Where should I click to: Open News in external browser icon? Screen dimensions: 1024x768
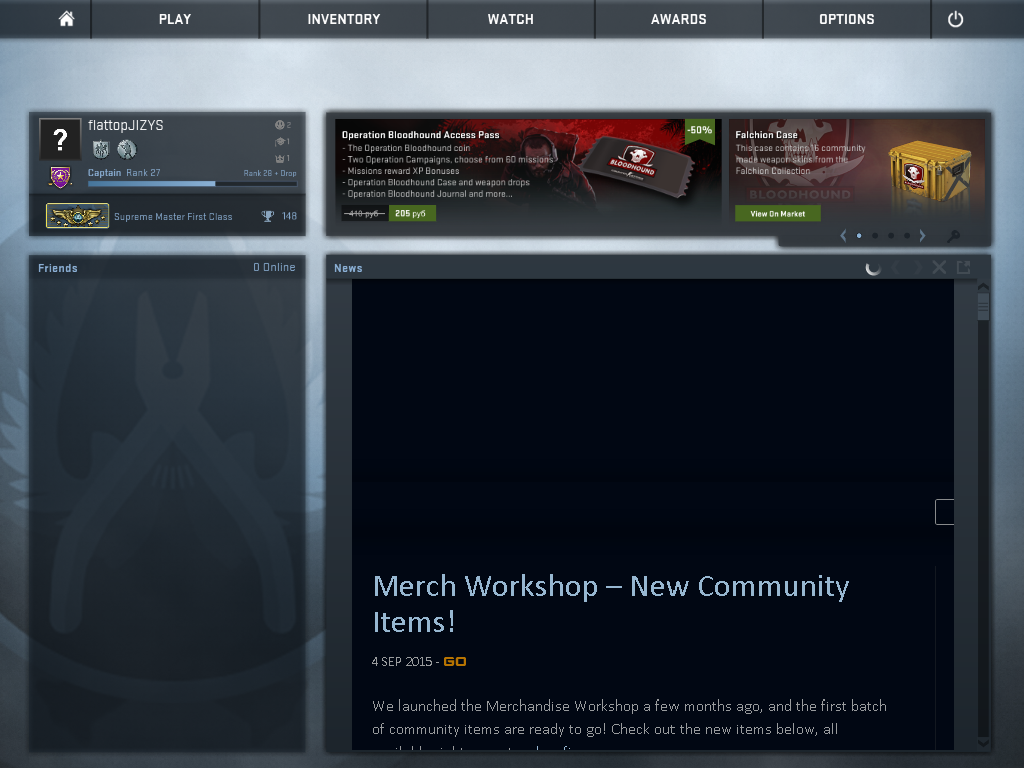coord(963,268)
